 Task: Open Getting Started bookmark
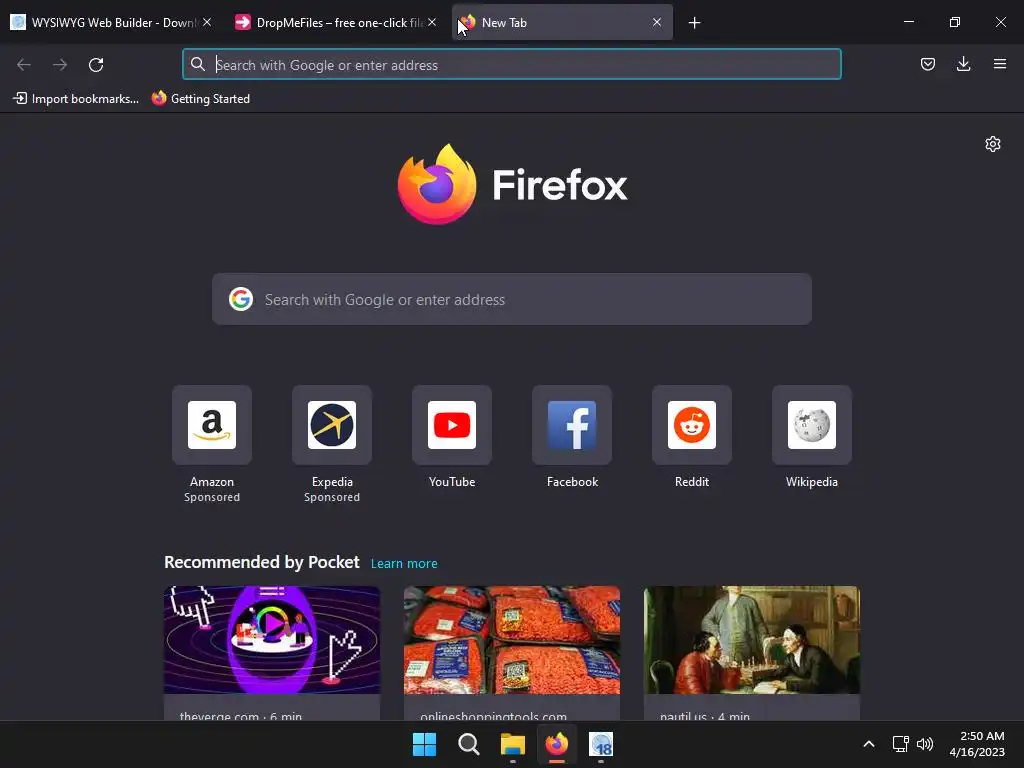click(201, 99)
